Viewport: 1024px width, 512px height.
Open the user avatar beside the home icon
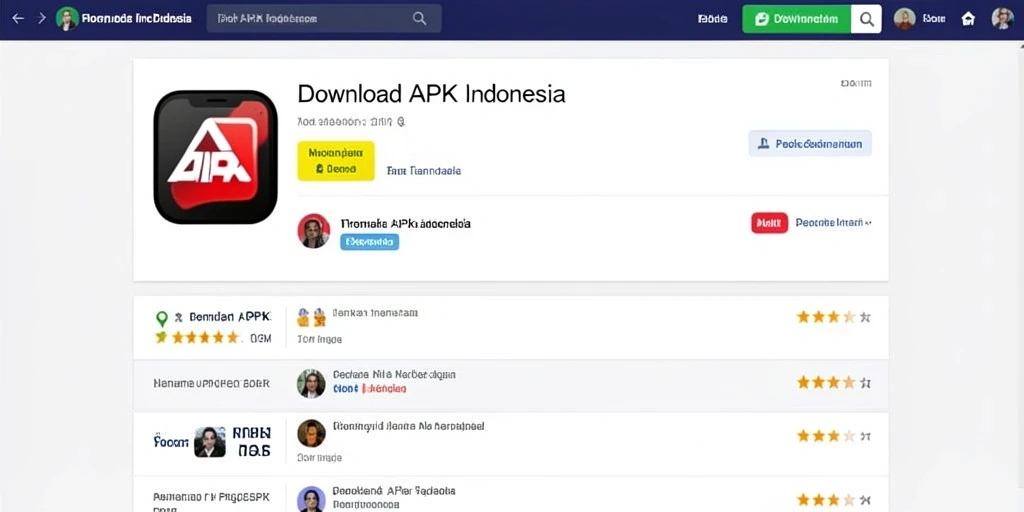point(1002,18)
